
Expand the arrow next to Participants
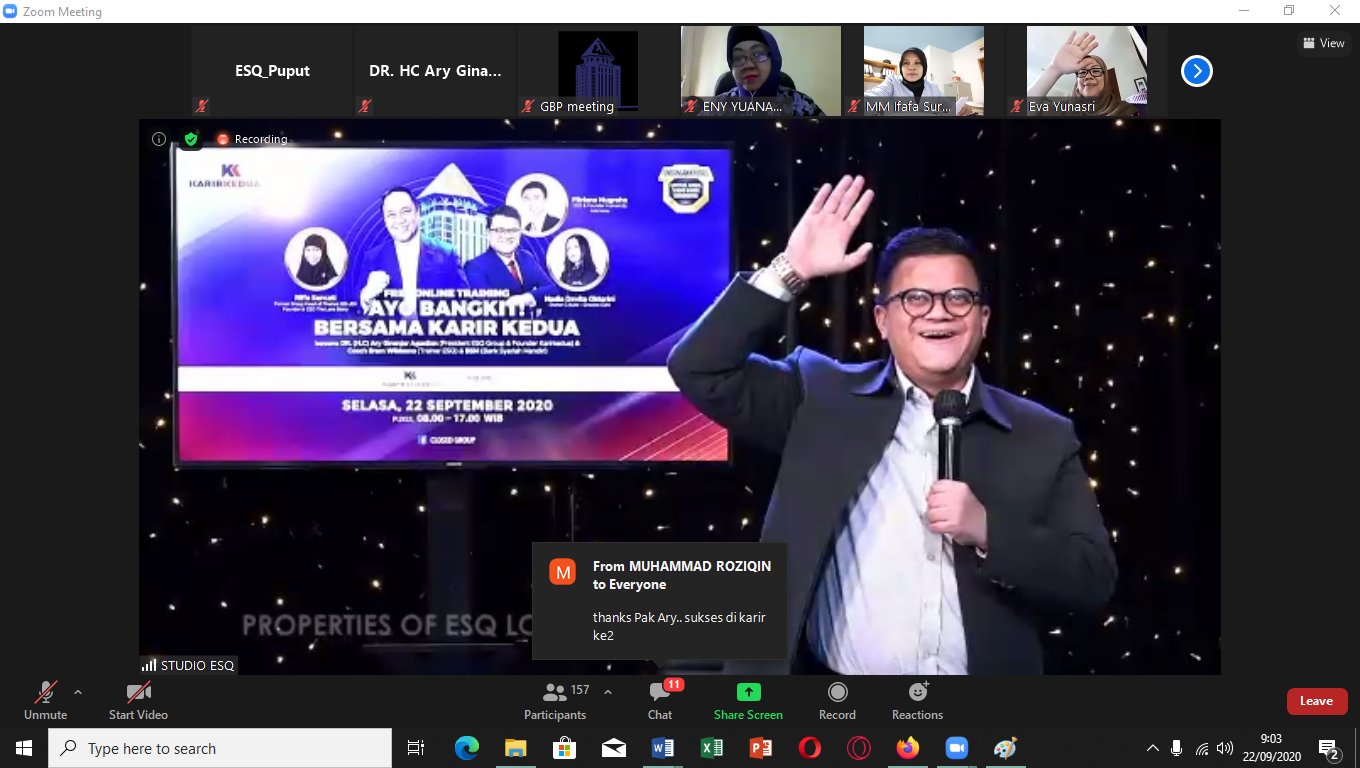(608, 692)
